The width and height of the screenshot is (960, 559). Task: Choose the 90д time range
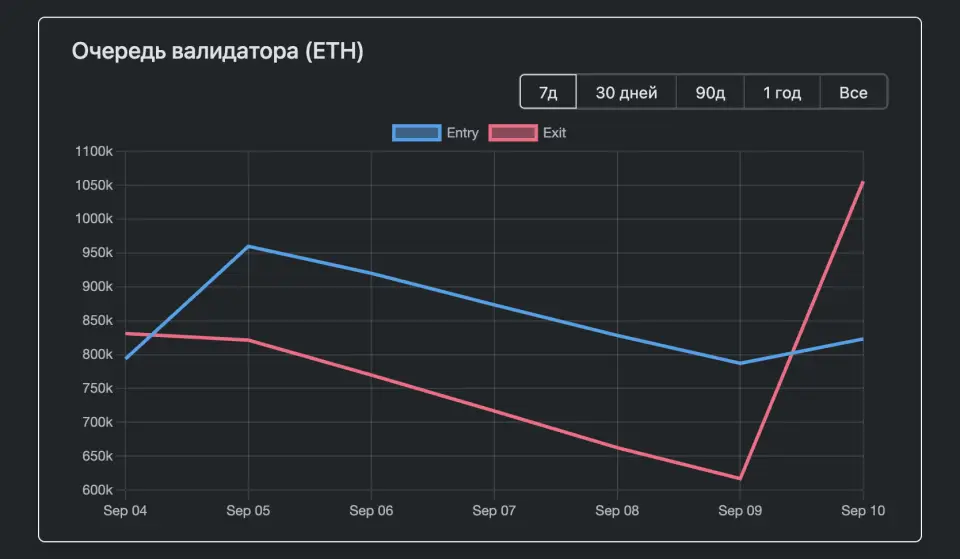[x=710, y=93]
